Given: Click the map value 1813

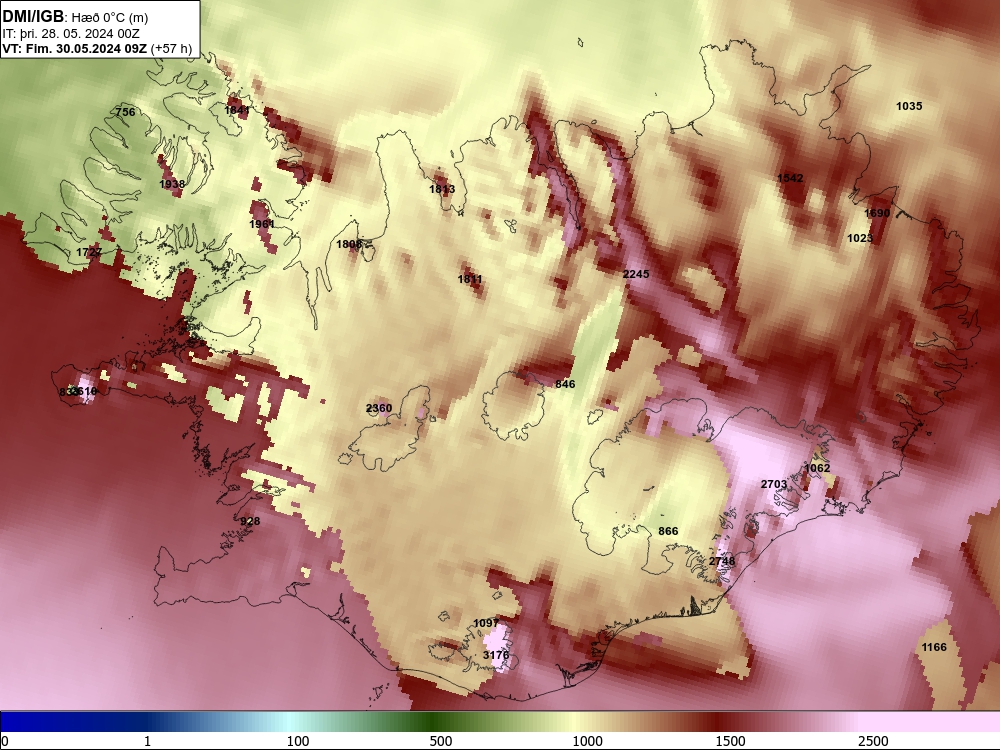Looking at the screenshot, I should point(442,189).
